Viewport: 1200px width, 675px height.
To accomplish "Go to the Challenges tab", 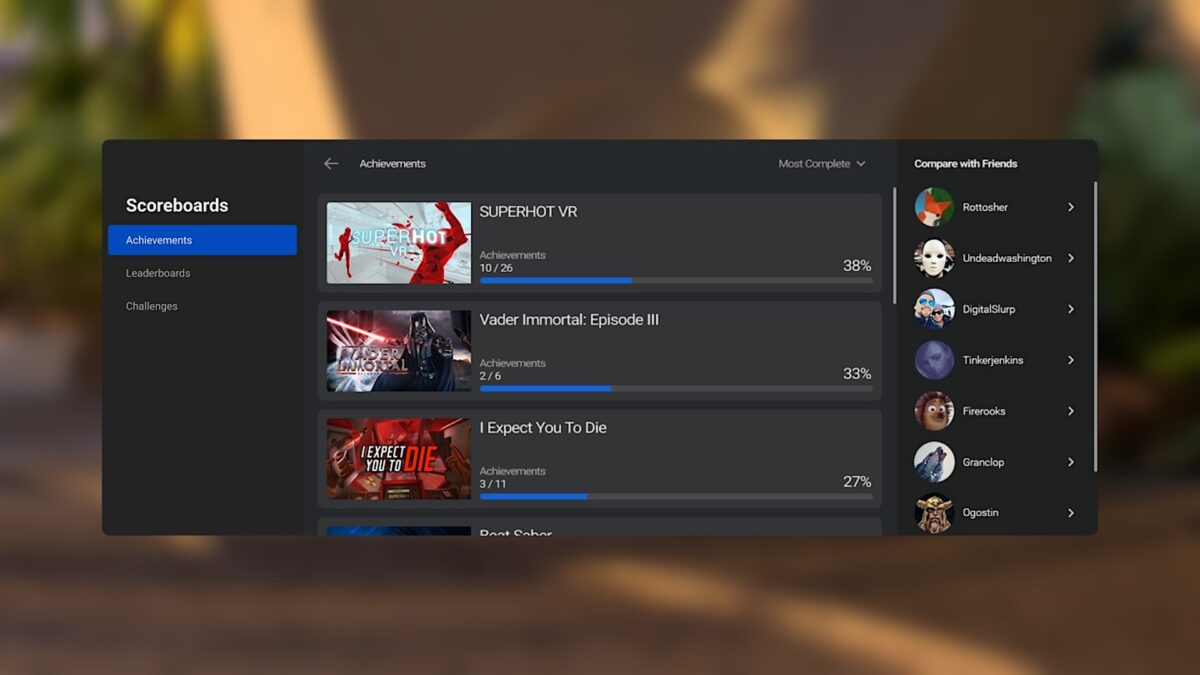I will 152,306.
